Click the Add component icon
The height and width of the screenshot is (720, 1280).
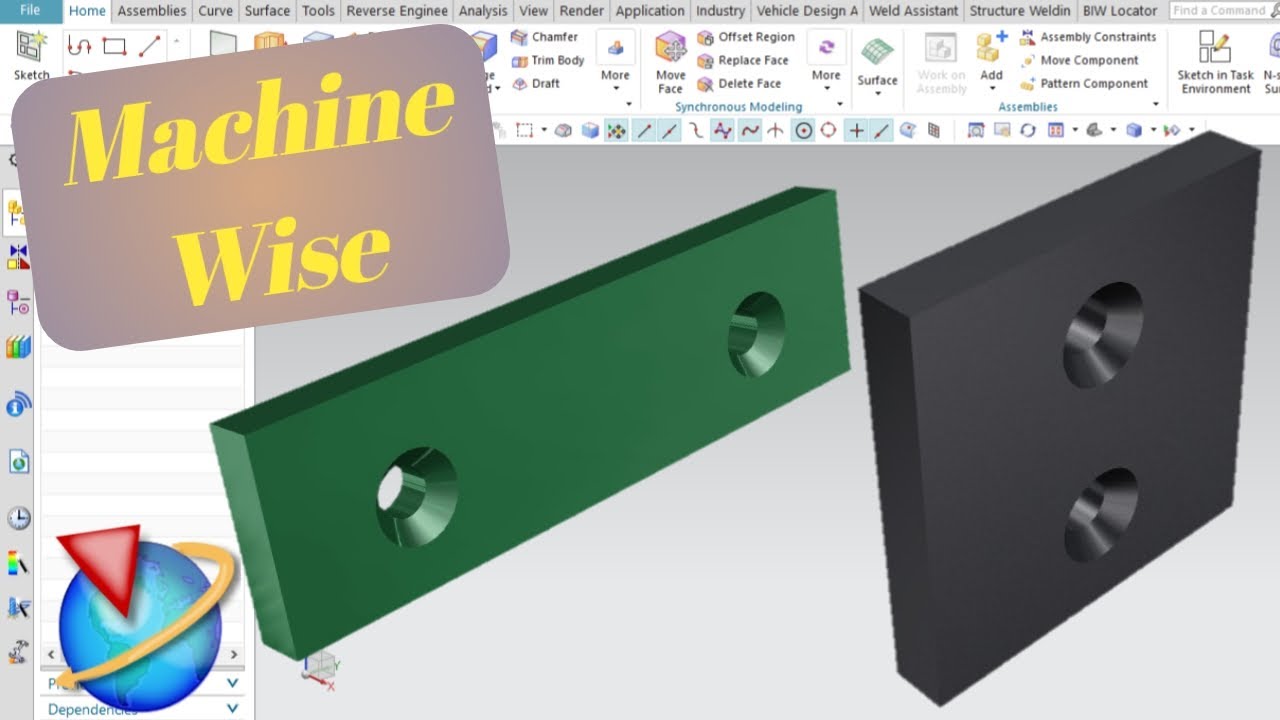[991, 48]
